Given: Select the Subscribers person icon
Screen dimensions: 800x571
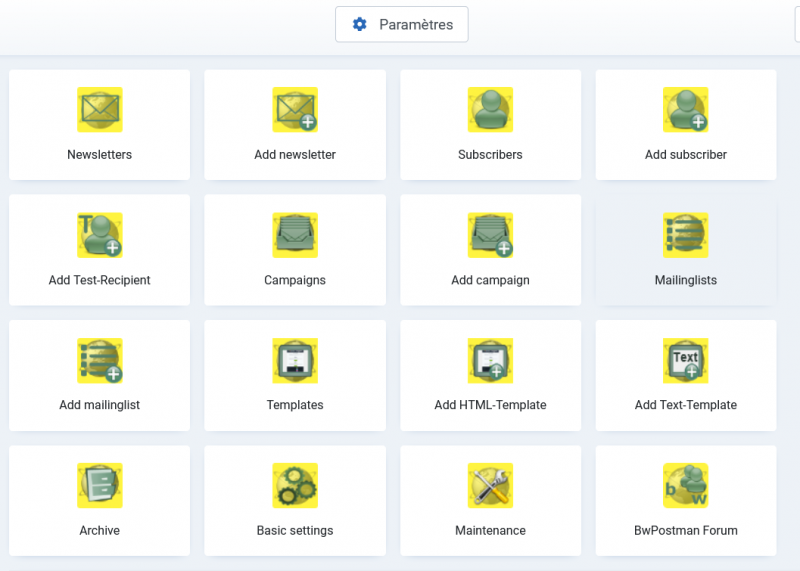Looking at the screenshot, I should click(490, 110).
